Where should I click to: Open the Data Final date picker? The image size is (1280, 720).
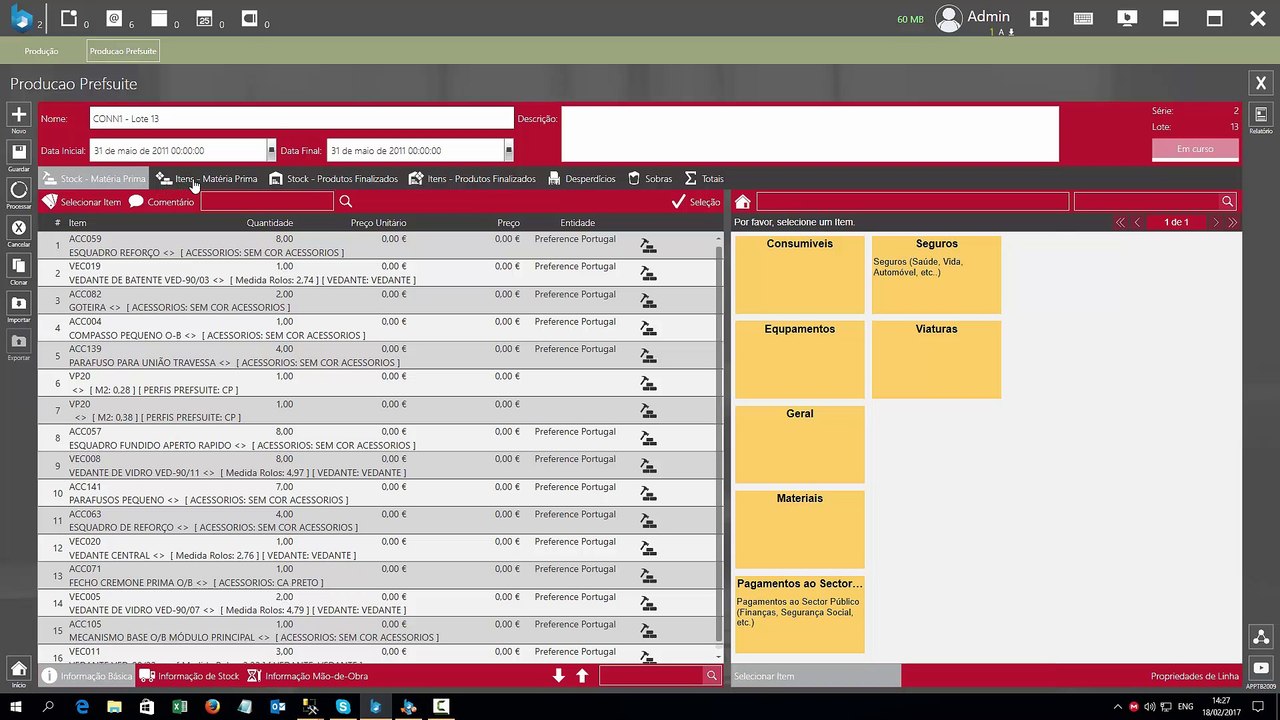pos(509,151)
